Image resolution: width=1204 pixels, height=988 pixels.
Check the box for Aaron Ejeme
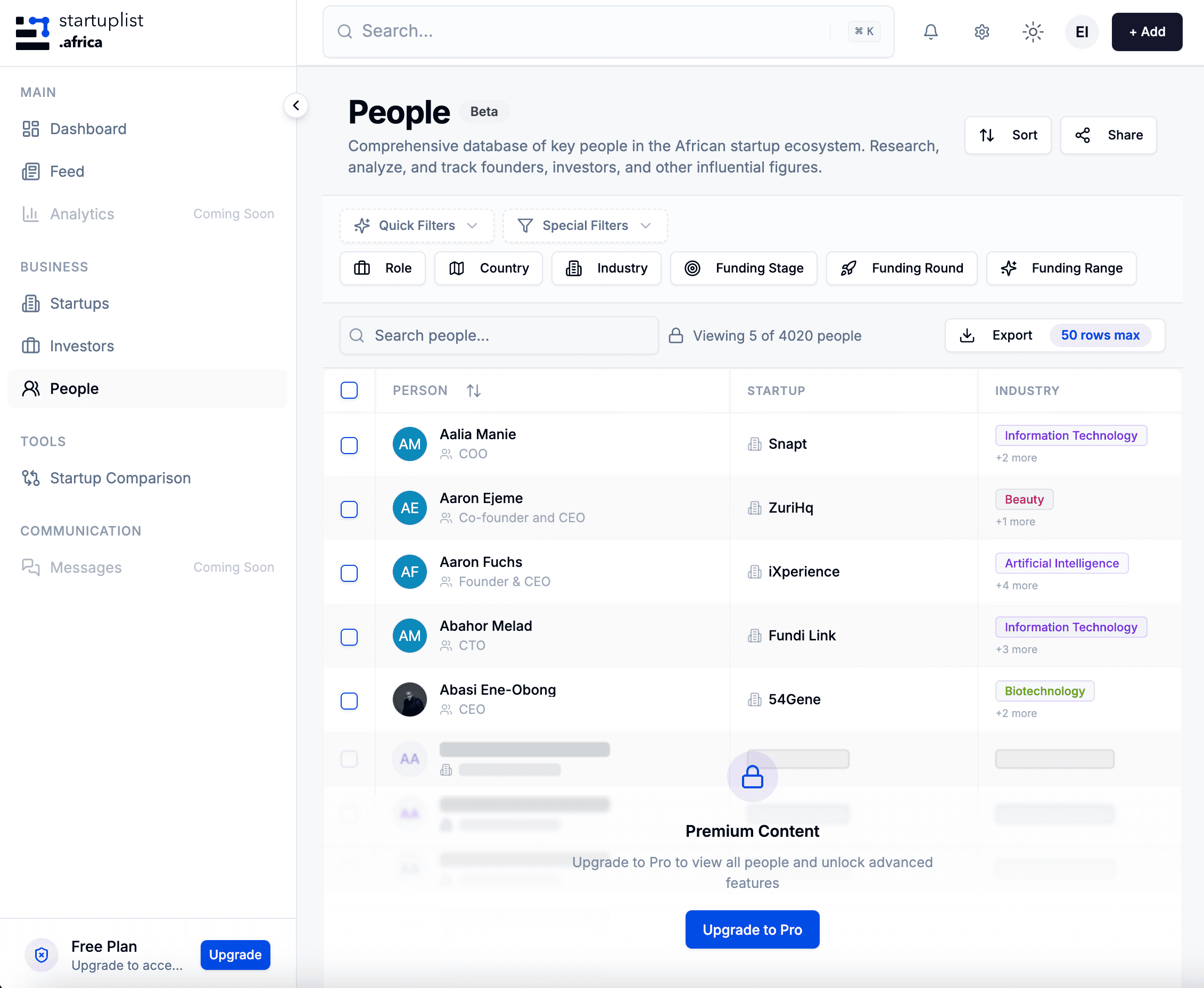click(349, 509)
